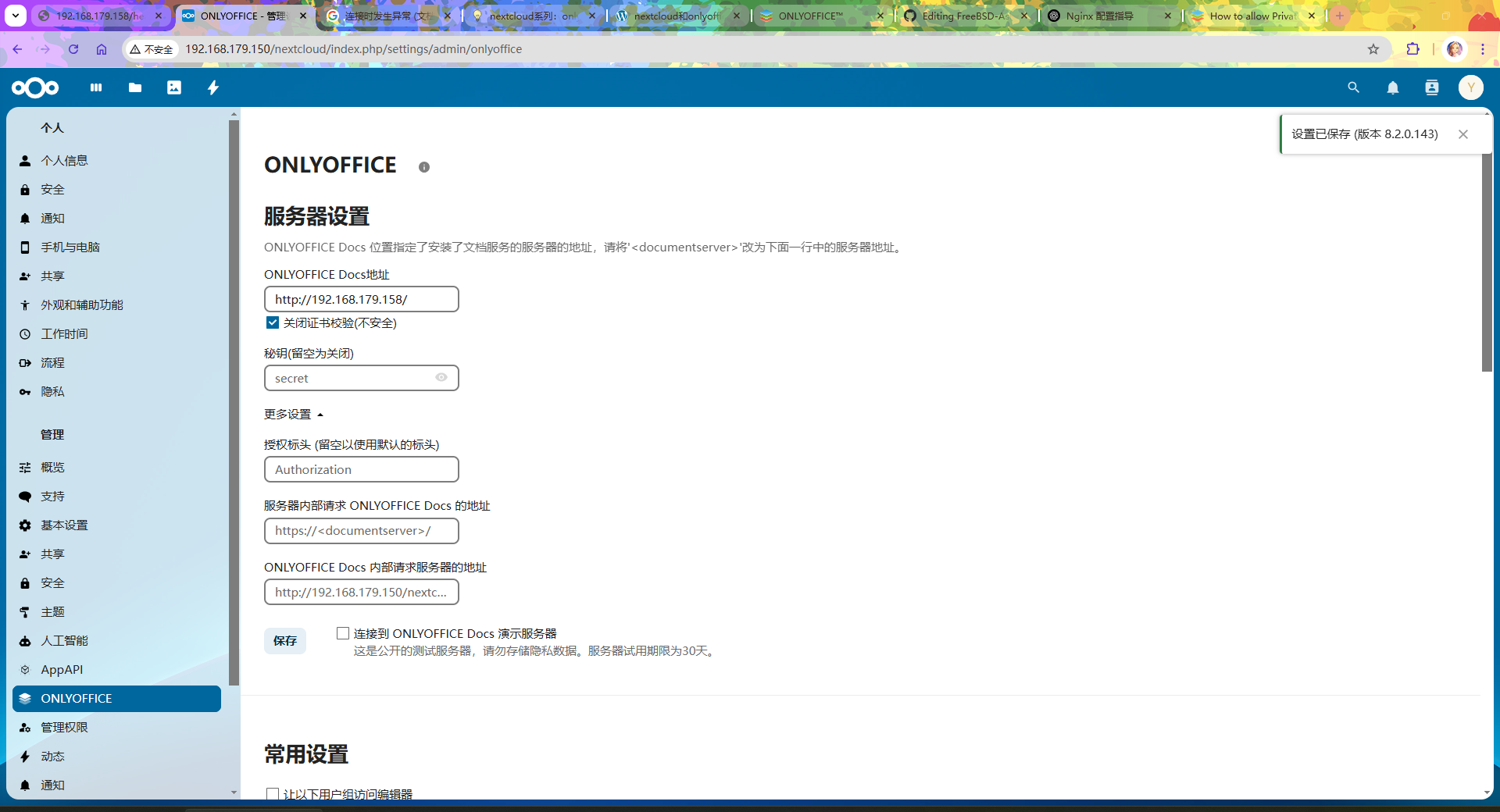Viewport: 1500px width, 812px height.
Task: Open the unified search magnifier icon
Action: [x=1354, y=88]
